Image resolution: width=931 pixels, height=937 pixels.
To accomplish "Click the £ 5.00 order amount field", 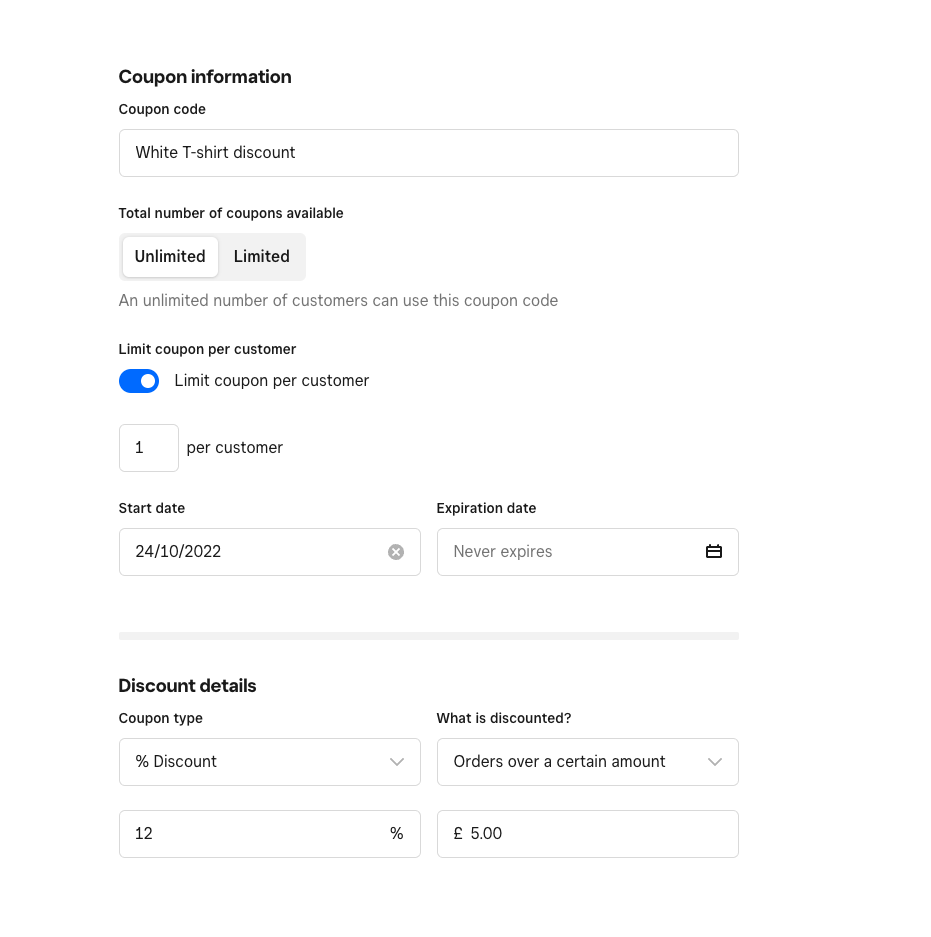I will (x=588, y=833).
